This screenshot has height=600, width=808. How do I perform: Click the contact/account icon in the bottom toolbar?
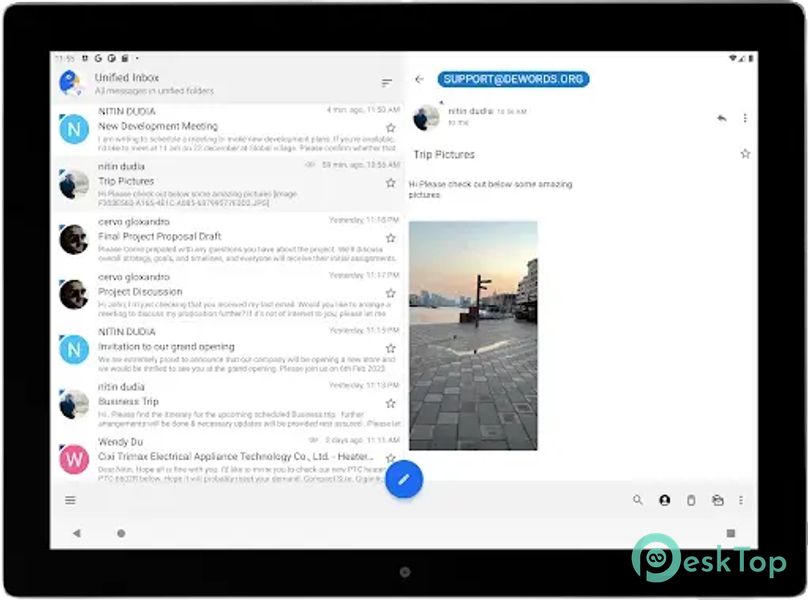[665, 500]
